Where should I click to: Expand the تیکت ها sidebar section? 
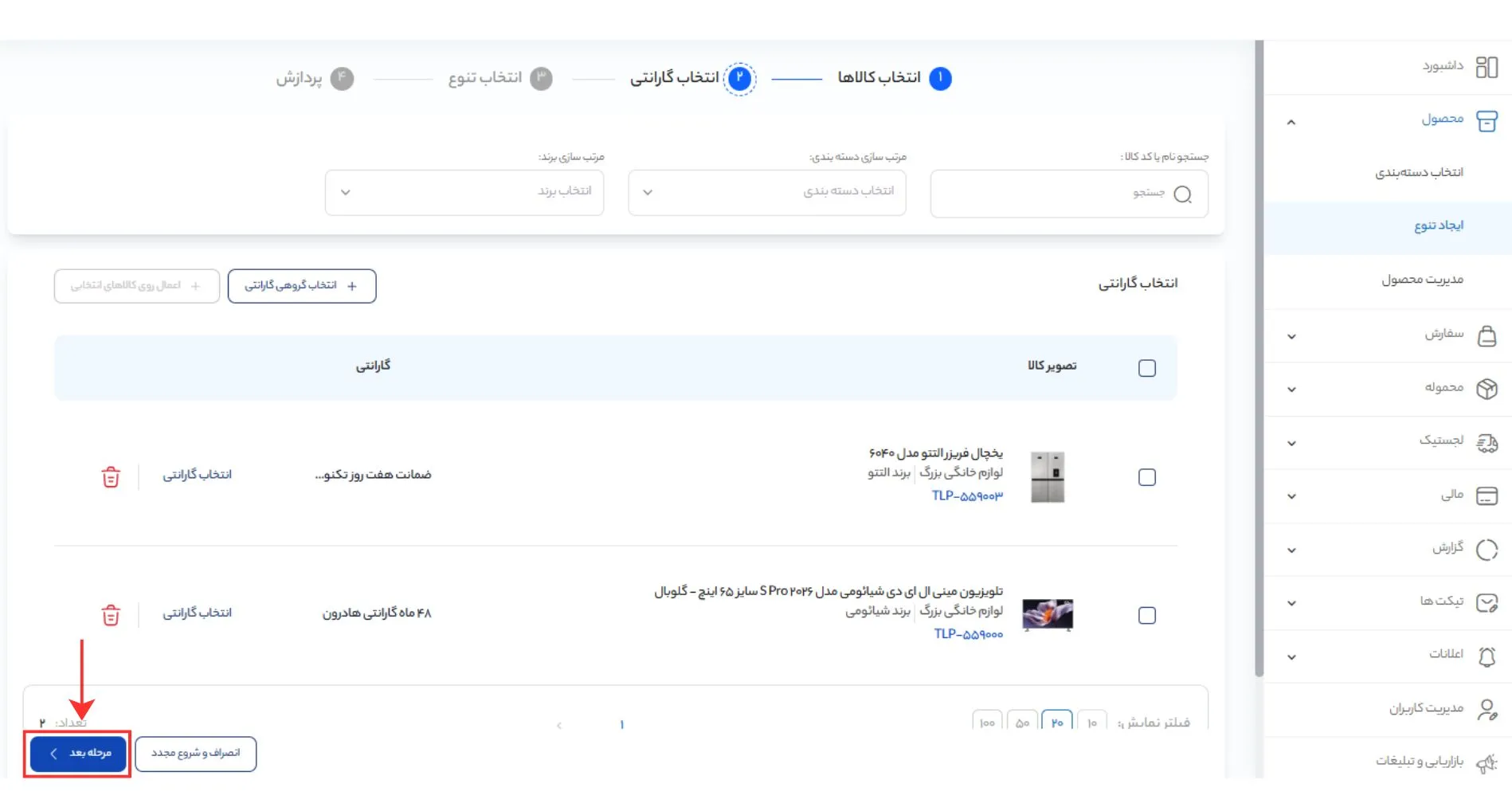tap(1291, 603)
